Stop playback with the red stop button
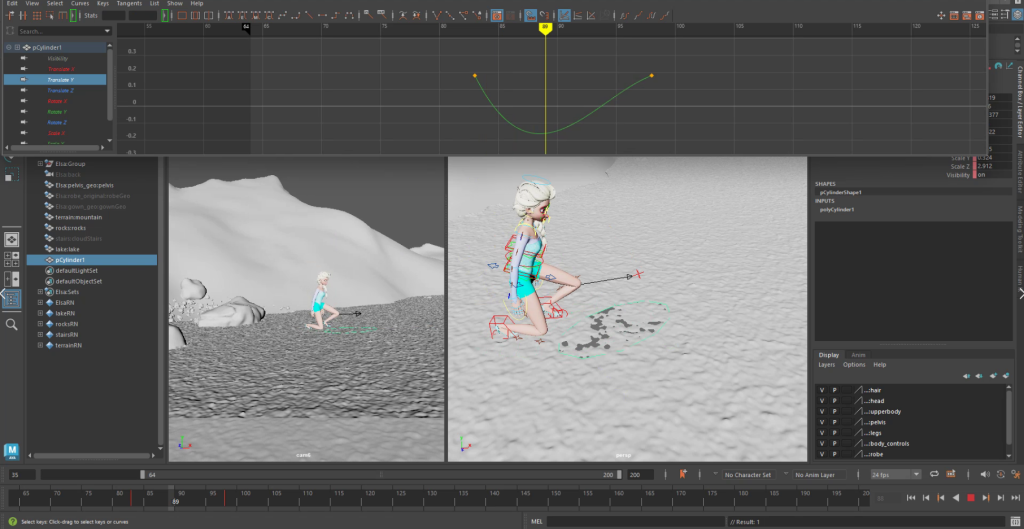 pyautogui.click(x=970, y=498)
